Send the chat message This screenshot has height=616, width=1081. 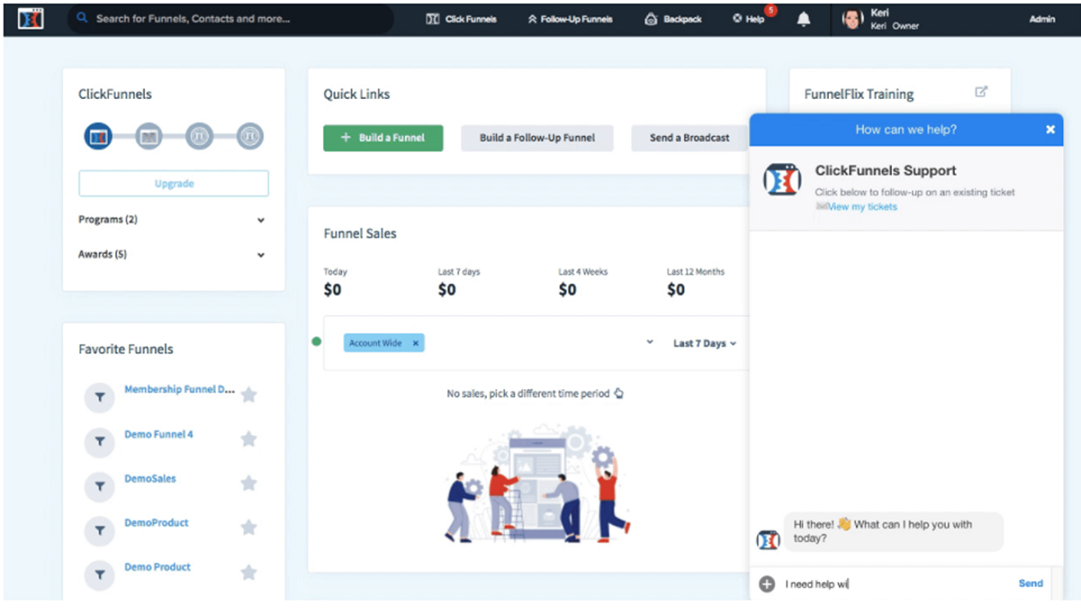coord(1031,584)
